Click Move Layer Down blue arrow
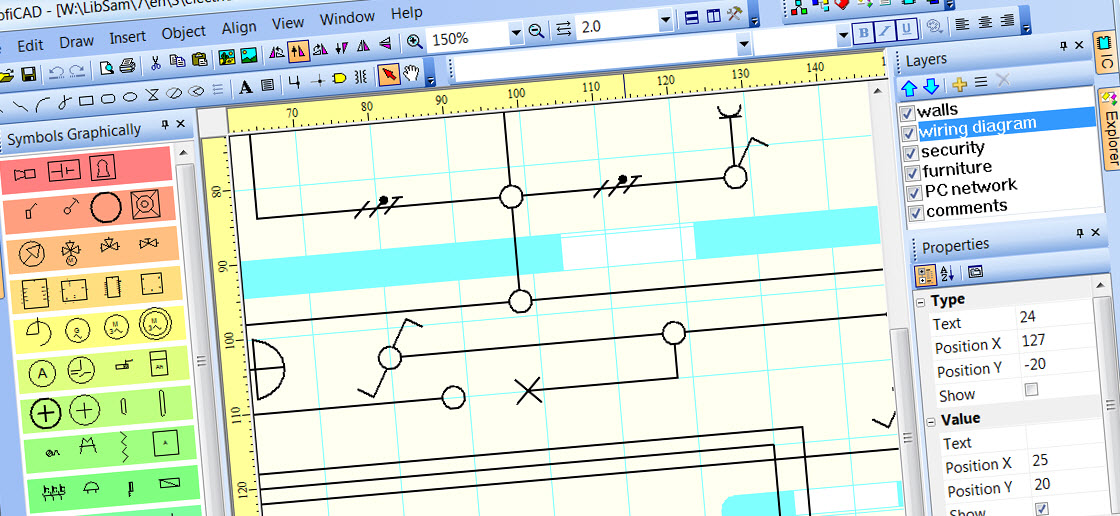The height and width of the screenshot is (516, 1120). [931, 86]
